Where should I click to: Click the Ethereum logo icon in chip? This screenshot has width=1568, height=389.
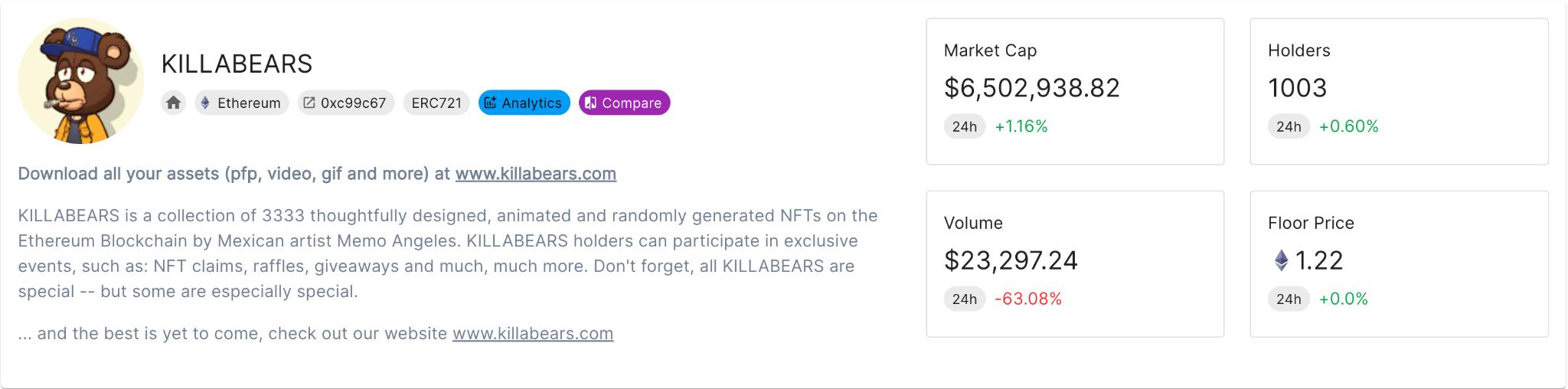[x=205, y=103]
